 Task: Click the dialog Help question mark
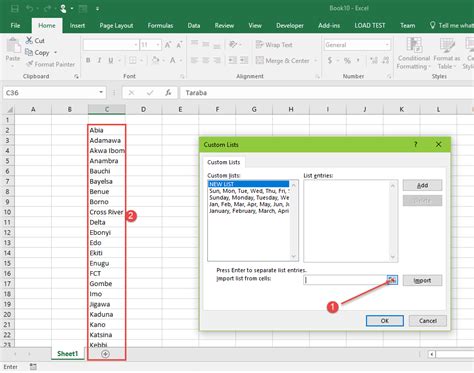[415, 144]
